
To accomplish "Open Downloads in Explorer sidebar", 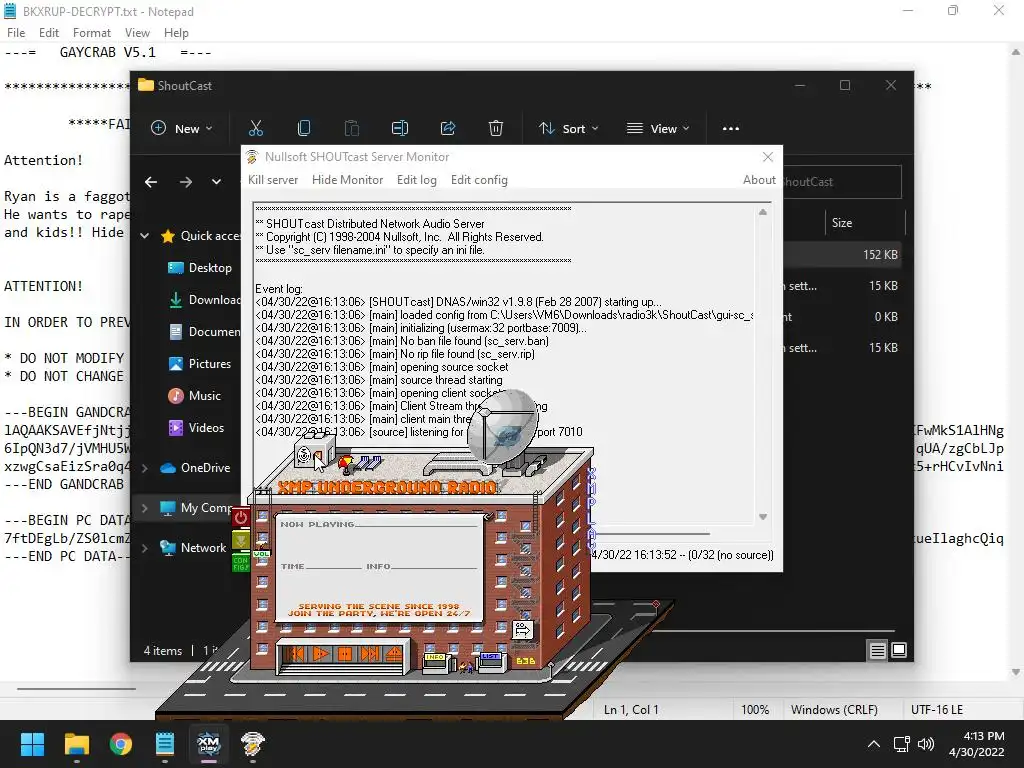I will [x=204, y=300].
